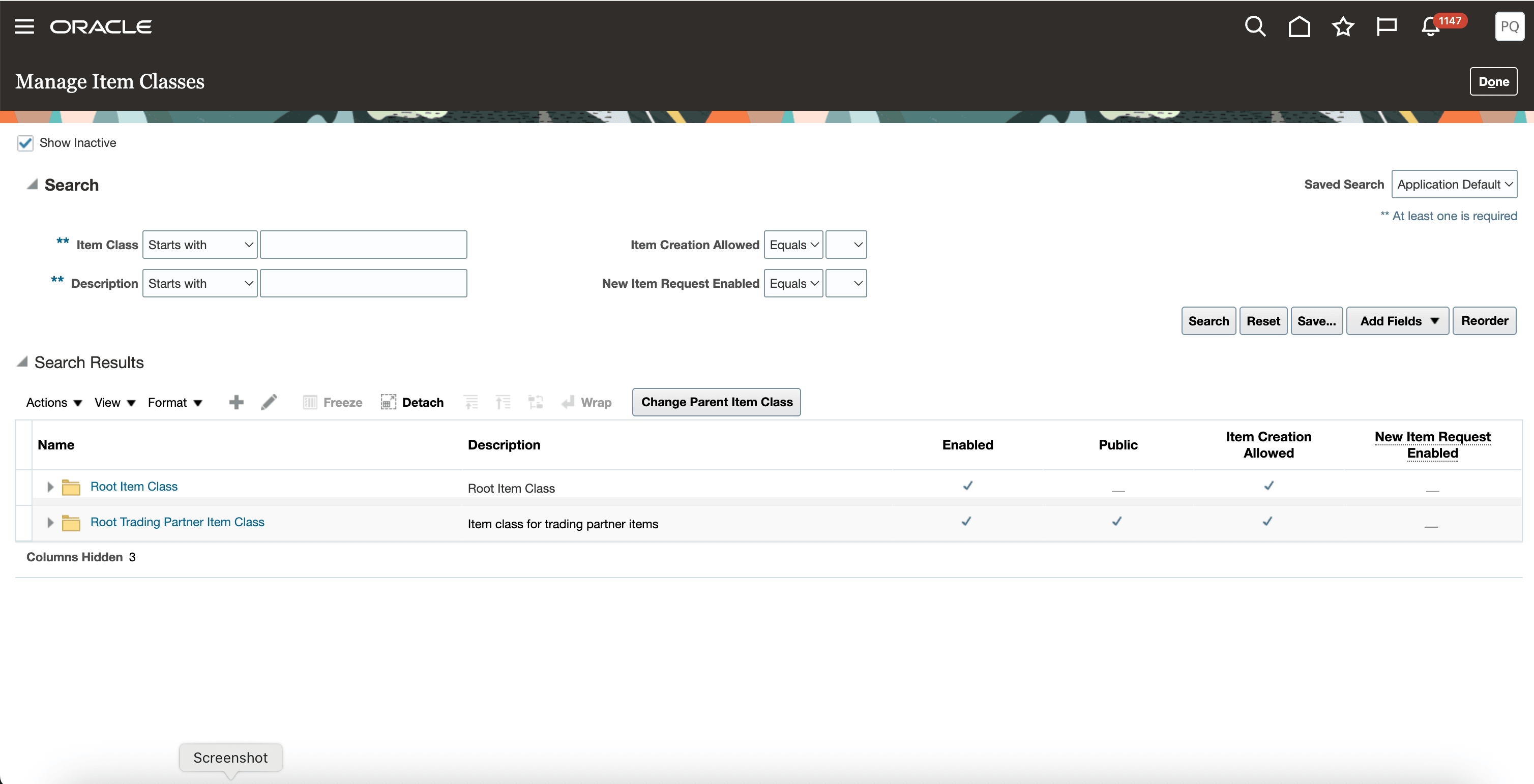This screenshot has width=1534, height=784.
Task: Click the Change Parent Item Class button
Action: coord(716,402)
